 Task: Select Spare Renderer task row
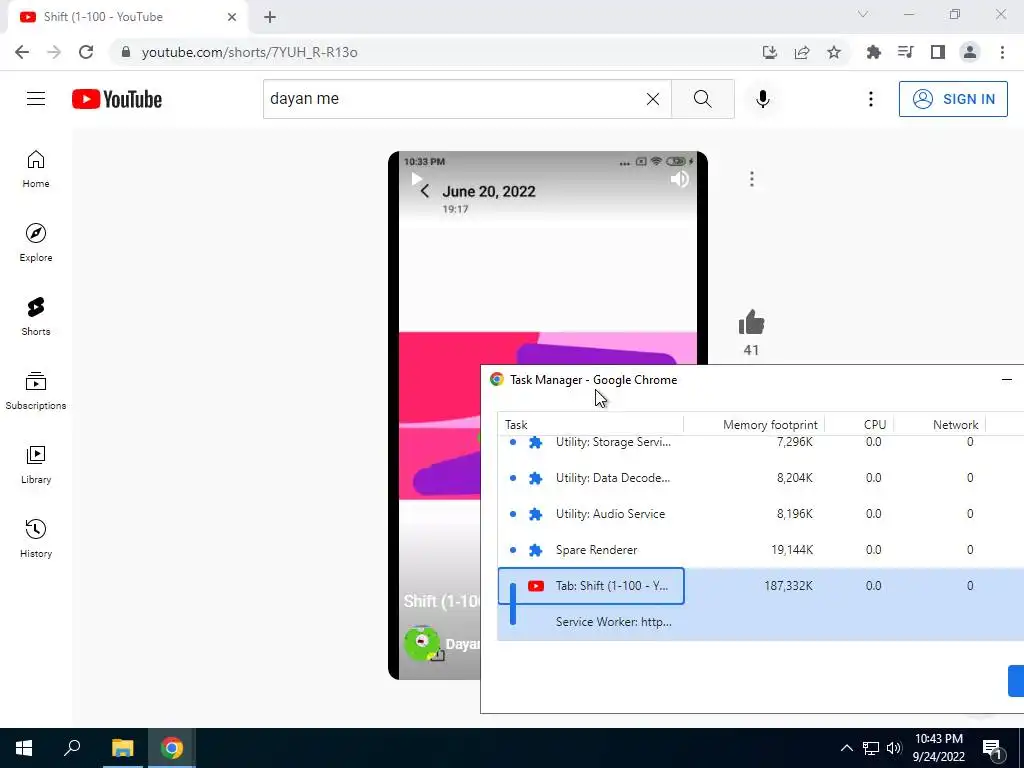(x=761, y=550)
